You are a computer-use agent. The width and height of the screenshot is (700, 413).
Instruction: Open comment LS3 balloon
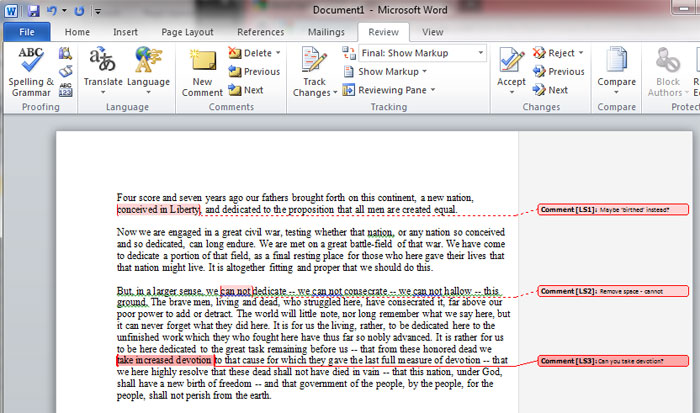(x=613, y=361)
